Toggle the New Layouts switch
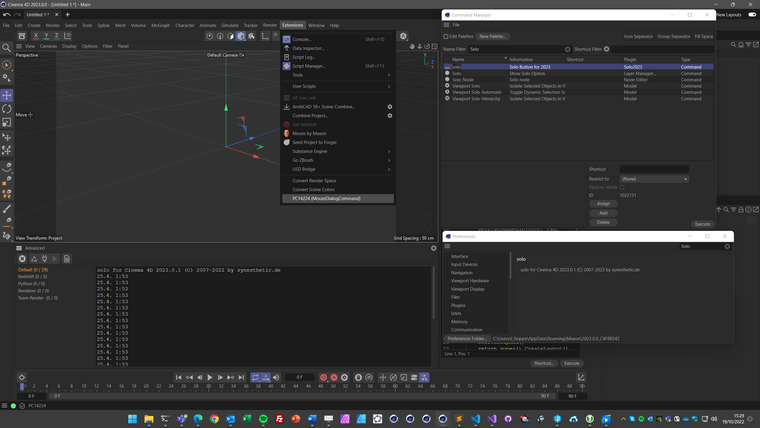The height and width of the screenshot is (428, 760). pos(752,15)
